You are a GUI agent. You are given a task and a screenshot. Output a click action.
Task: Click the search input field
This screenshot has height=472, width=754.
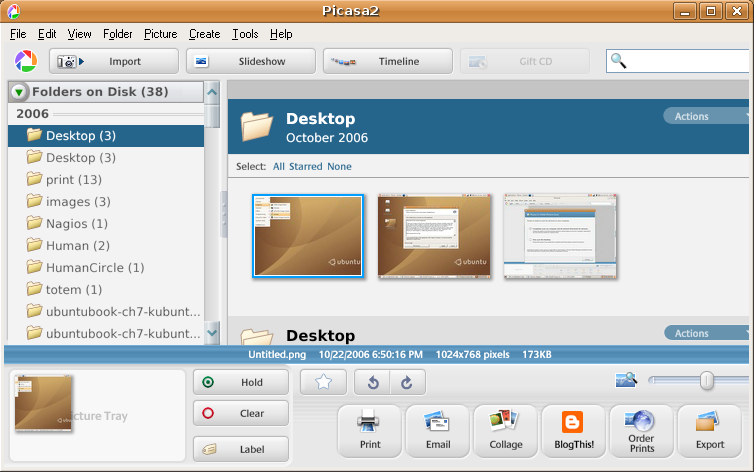tap(678, 61)
